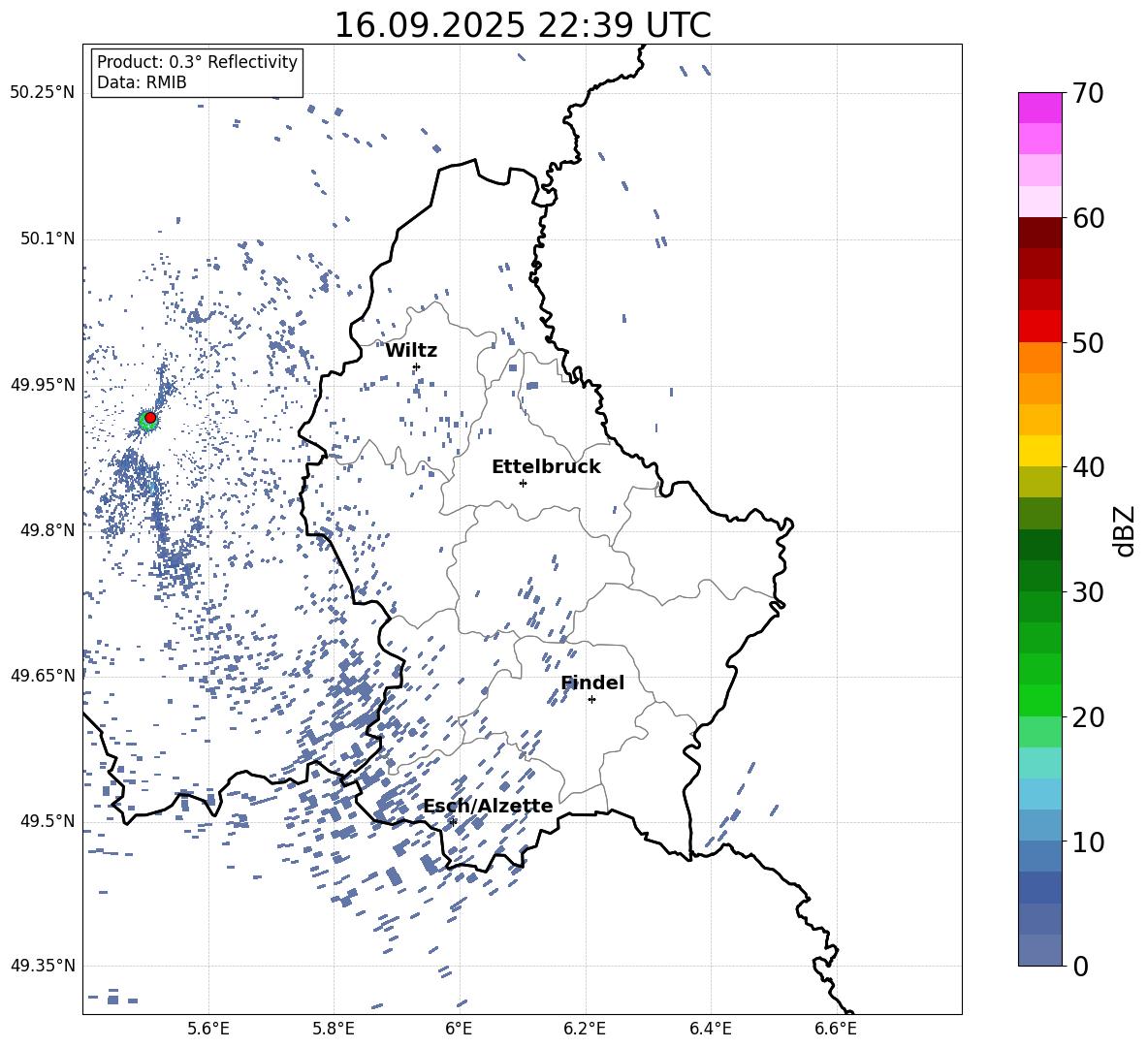
Task: Click the 49.5°N latitude tick label
Action: 47,821
